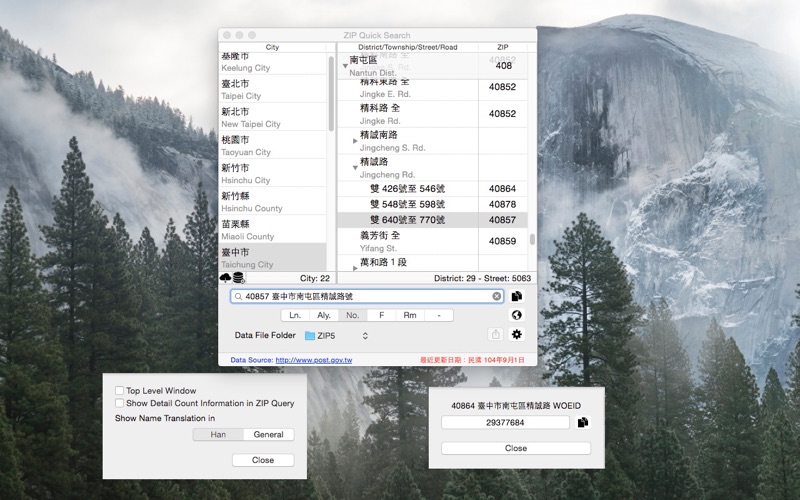Copy the search address using the copy icon
This screenshot has width=800, height=500.
(516, 296)
